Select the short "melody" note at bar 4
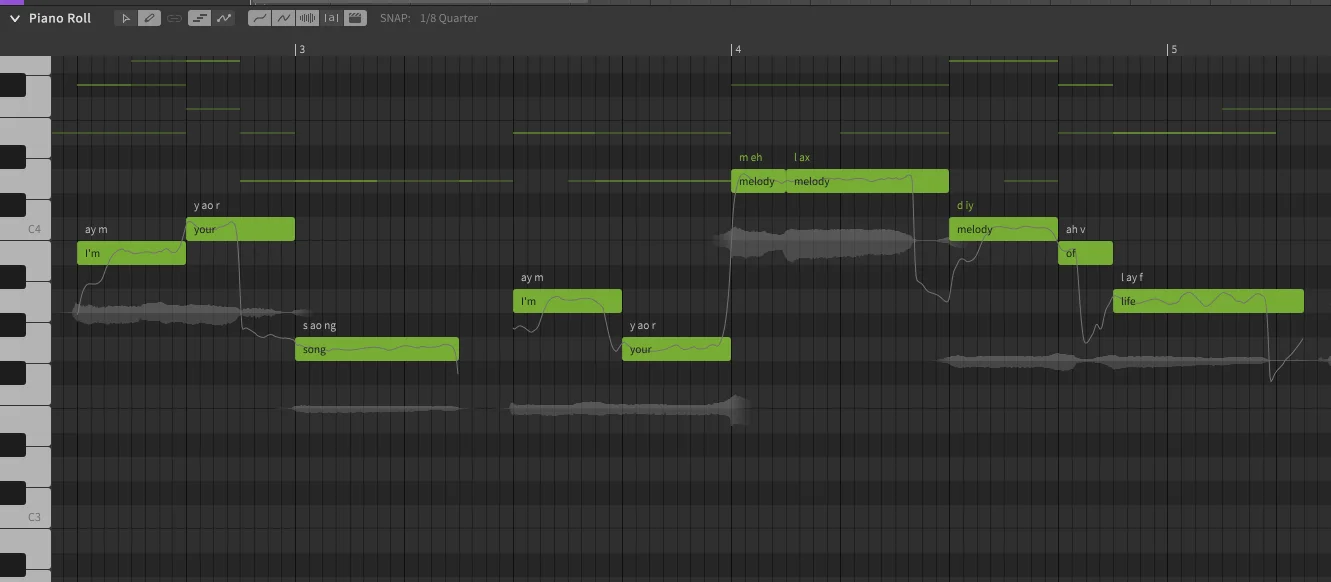 click(x=758, y=181)
